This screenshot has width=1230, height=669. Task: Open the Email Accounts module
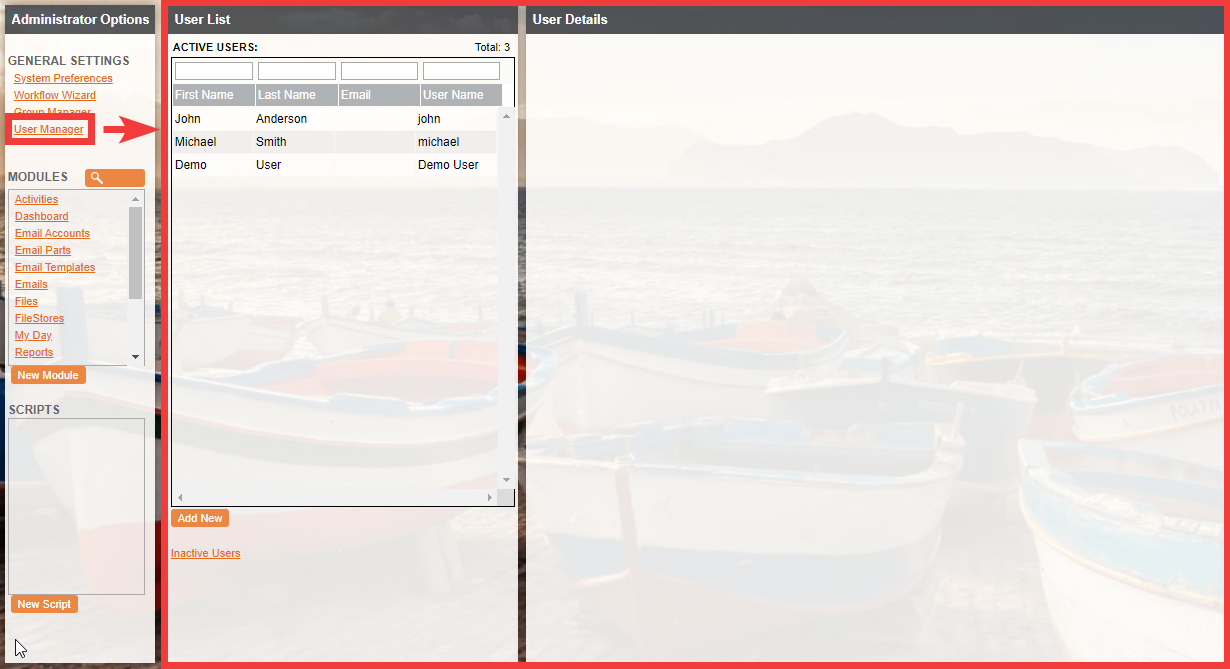pyautogui.click(x=52, y=233)
